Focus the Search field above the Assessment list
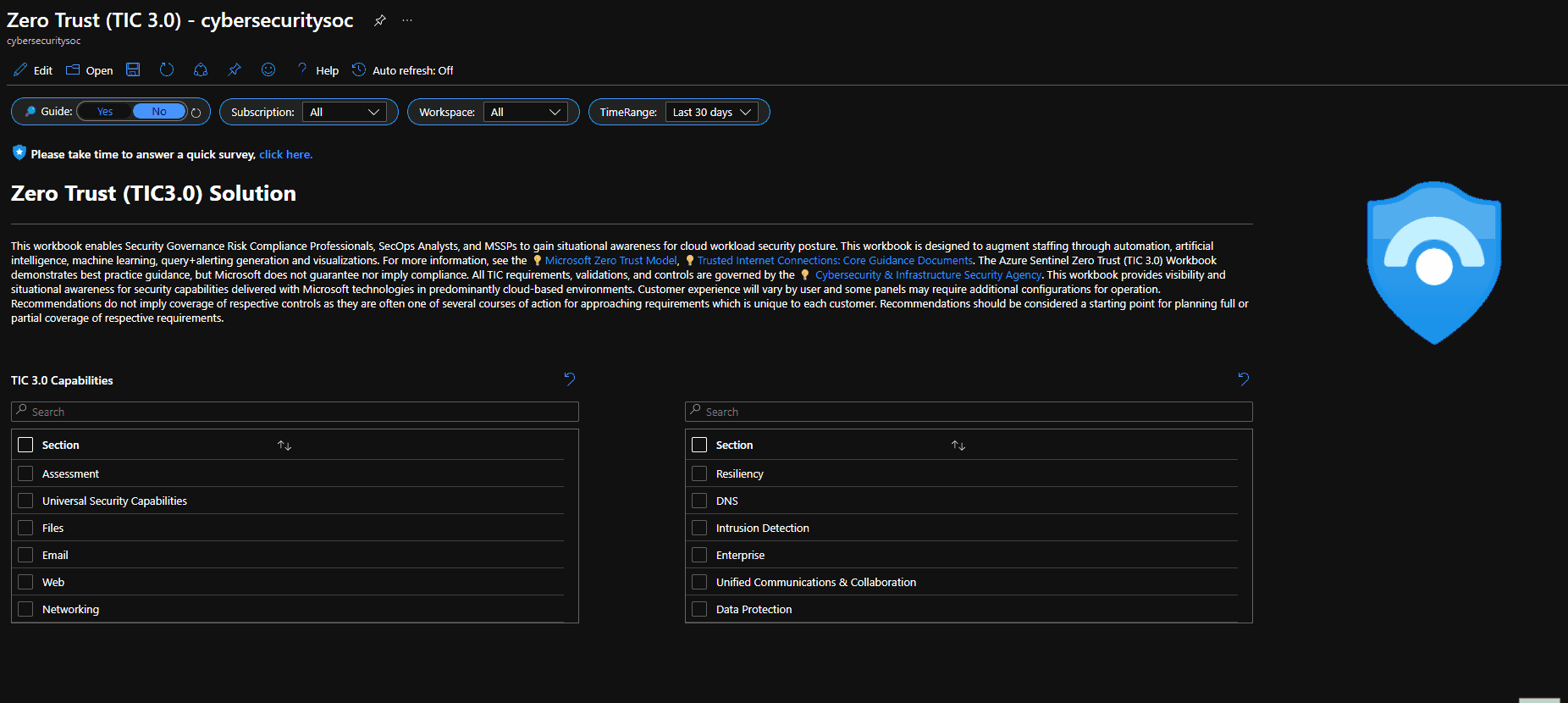Image resolution: width=1568 pixels, height=703 pixels. tap(295, 412)
